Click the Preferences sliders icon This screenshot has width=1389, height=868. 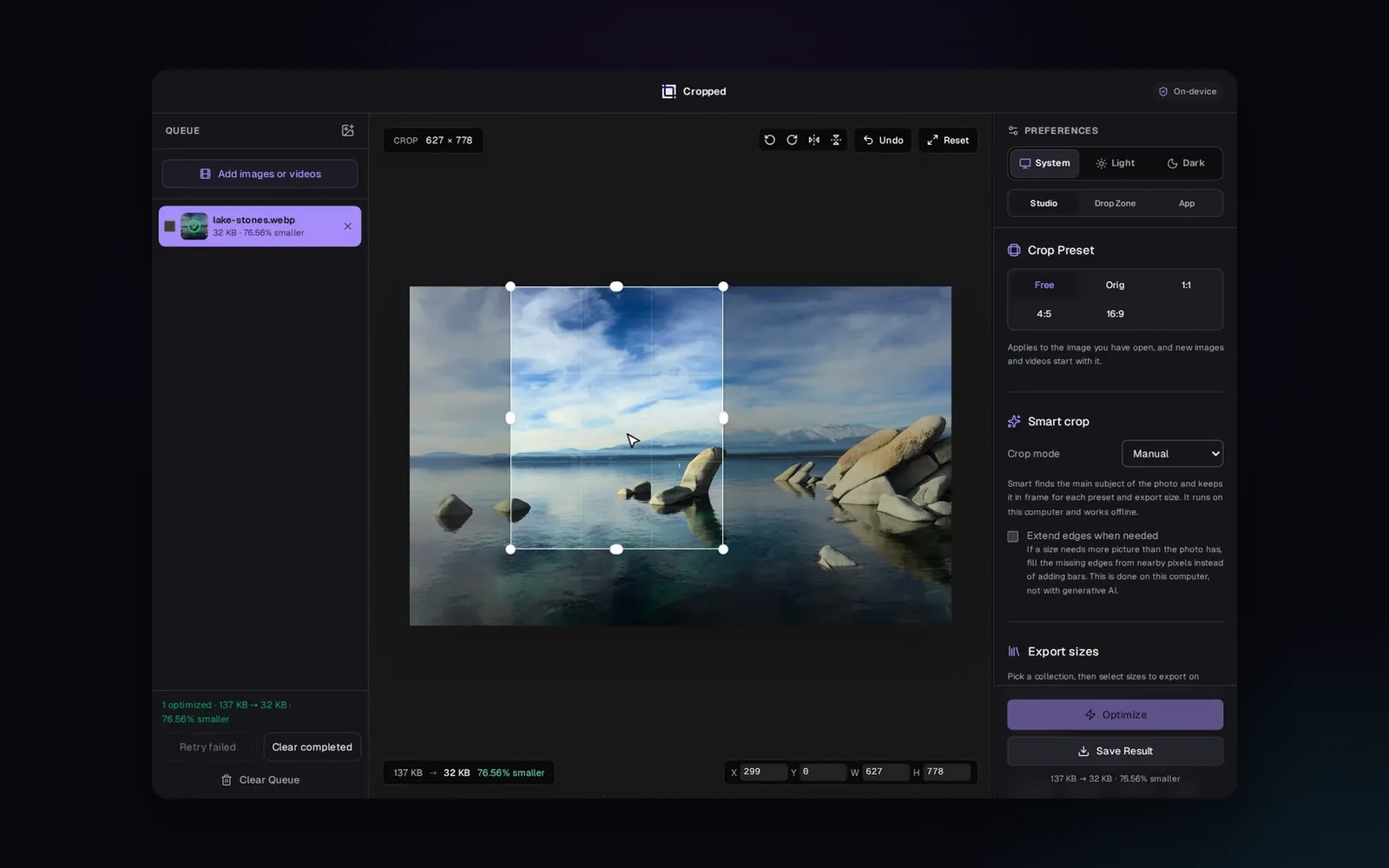click(1013, 130)
